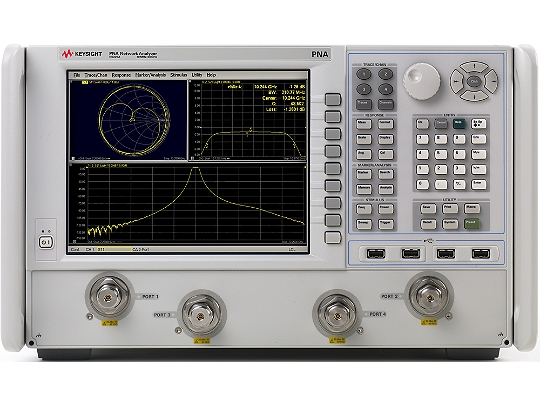Touch the rotary tuning knob
The height and width of the screenshot is (405, 540).
coord(422,81)
